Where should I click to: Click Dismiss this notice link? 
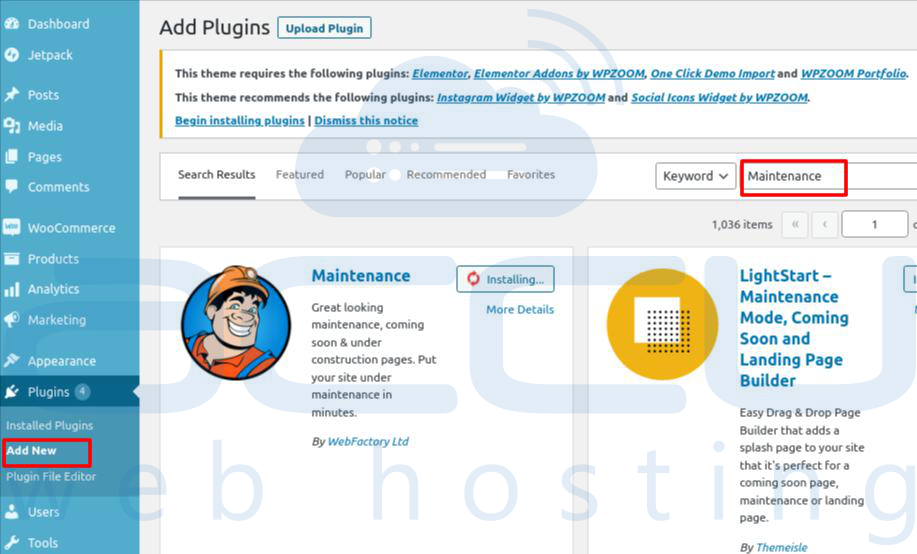pos(366,120)
